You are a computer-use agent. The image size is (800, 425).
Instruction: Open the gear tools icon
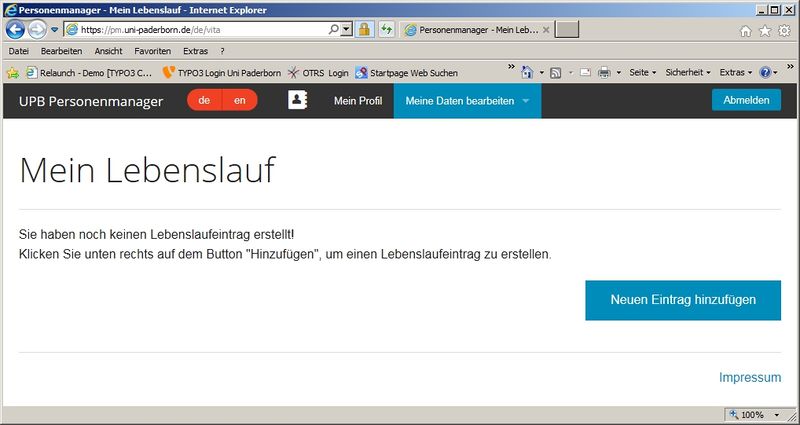[784, 31]
